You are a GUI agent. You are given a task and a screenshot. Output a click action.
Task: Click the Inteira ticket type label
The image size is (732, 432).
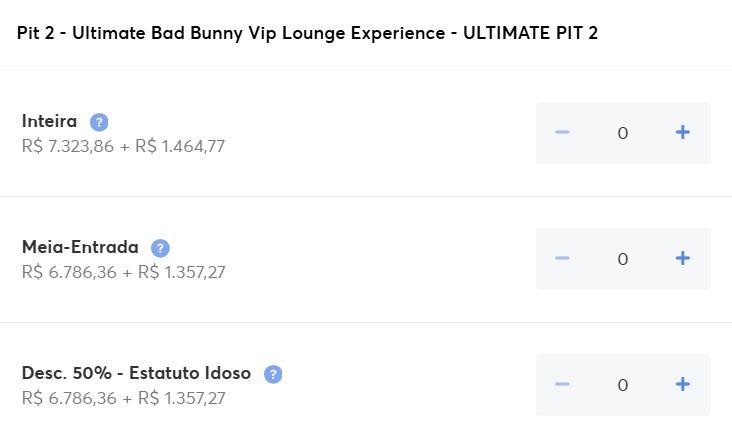49,121
